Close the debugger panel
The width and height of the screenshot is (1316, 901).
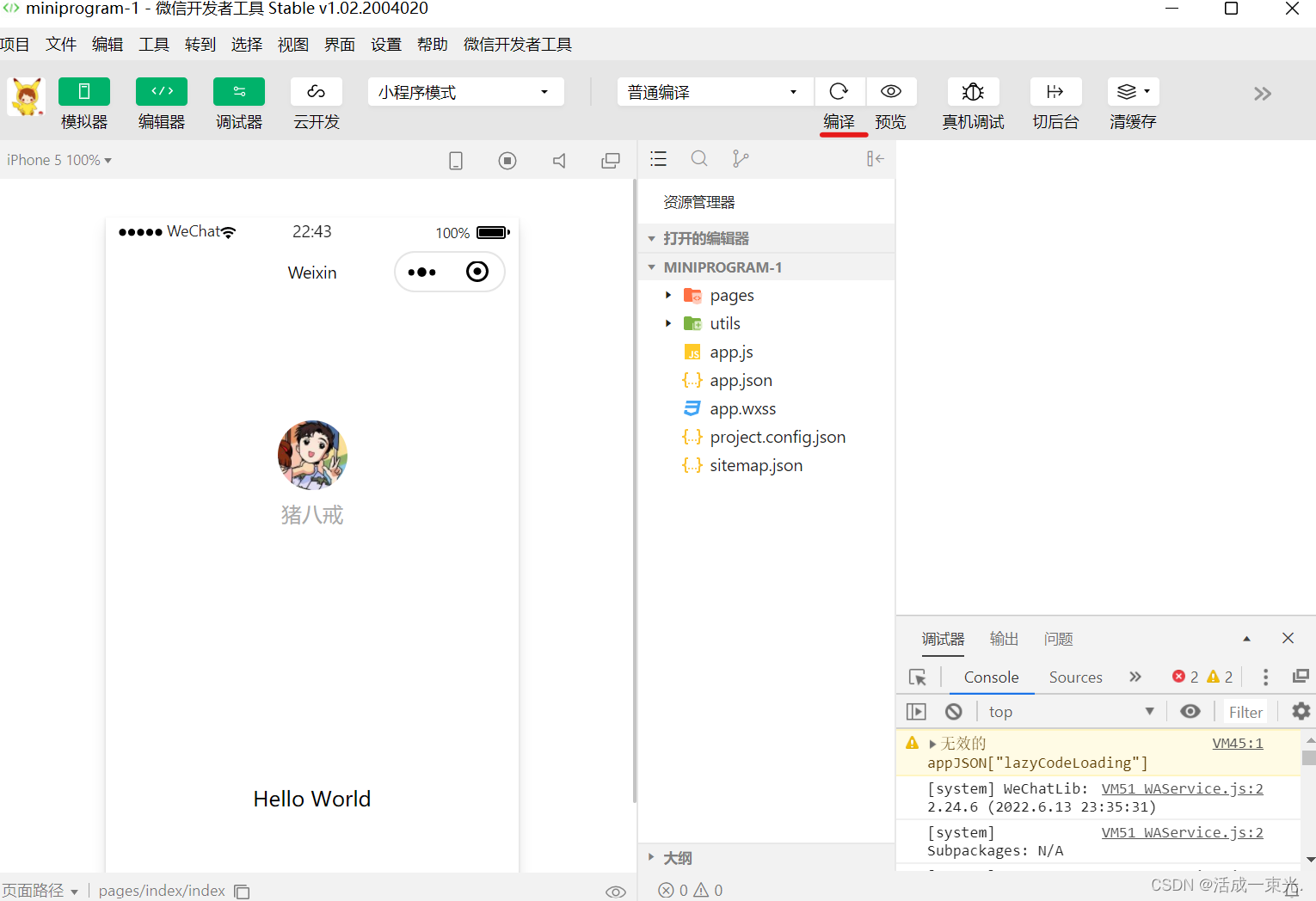(1288, 638)
